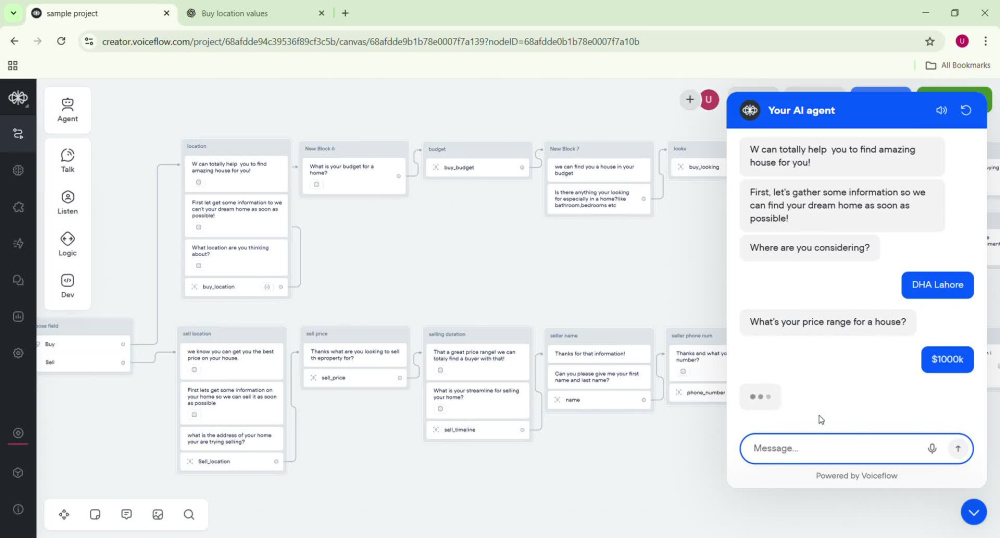This screenshot has height=538, width=1000.
Task: Select the Sell choice row
Action: [x=84, y=362]
